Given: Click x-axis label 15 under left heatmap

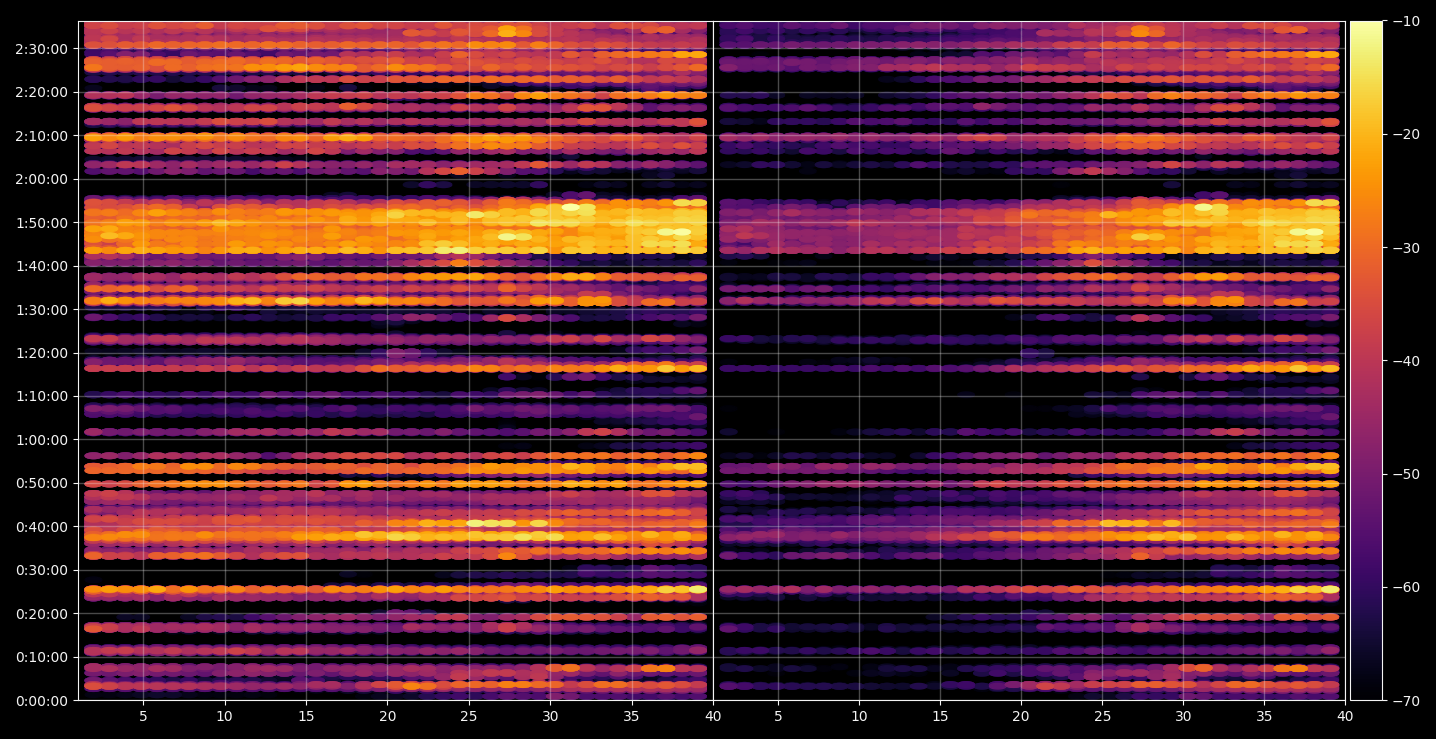Looking at the screenshot, I should pos(306,716).
